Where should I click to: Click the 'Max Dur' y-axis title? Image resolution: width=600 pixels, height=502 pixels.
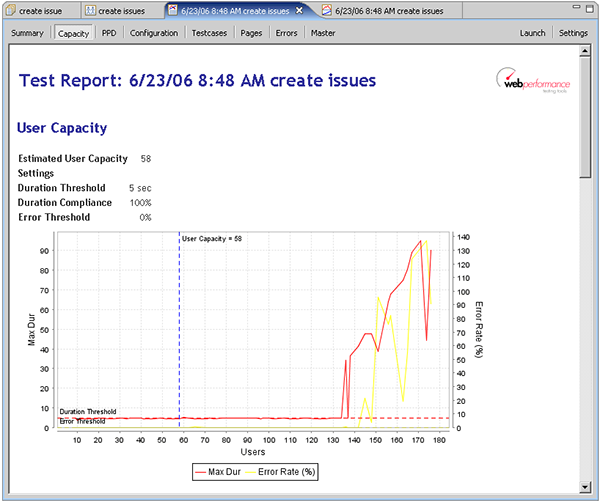point(31,329)
